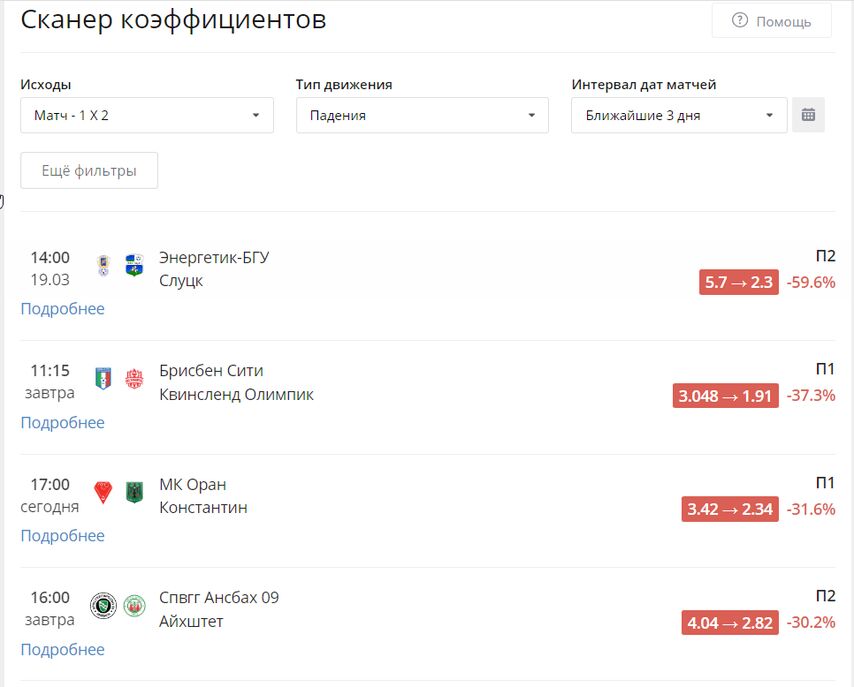854x687 pixels.
Task: Click the Энергетик-БГУ team logo
Action: (x=103, y=266)
